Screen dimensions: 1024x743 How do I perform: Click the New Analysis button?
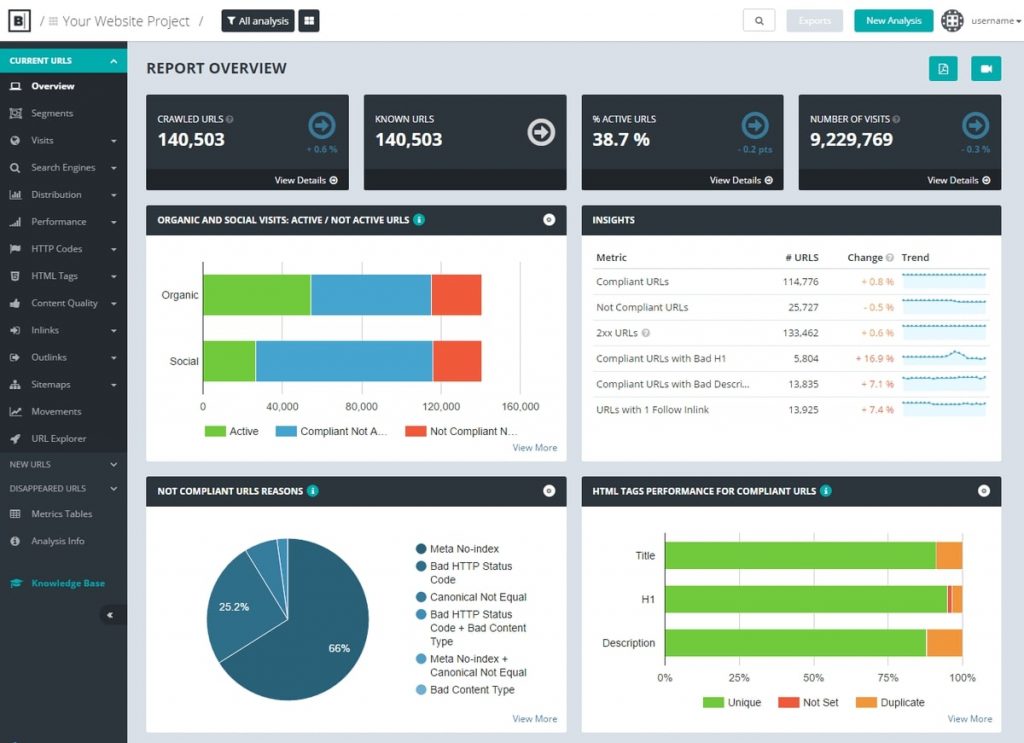pyautogui.click(x=893, y=21)
